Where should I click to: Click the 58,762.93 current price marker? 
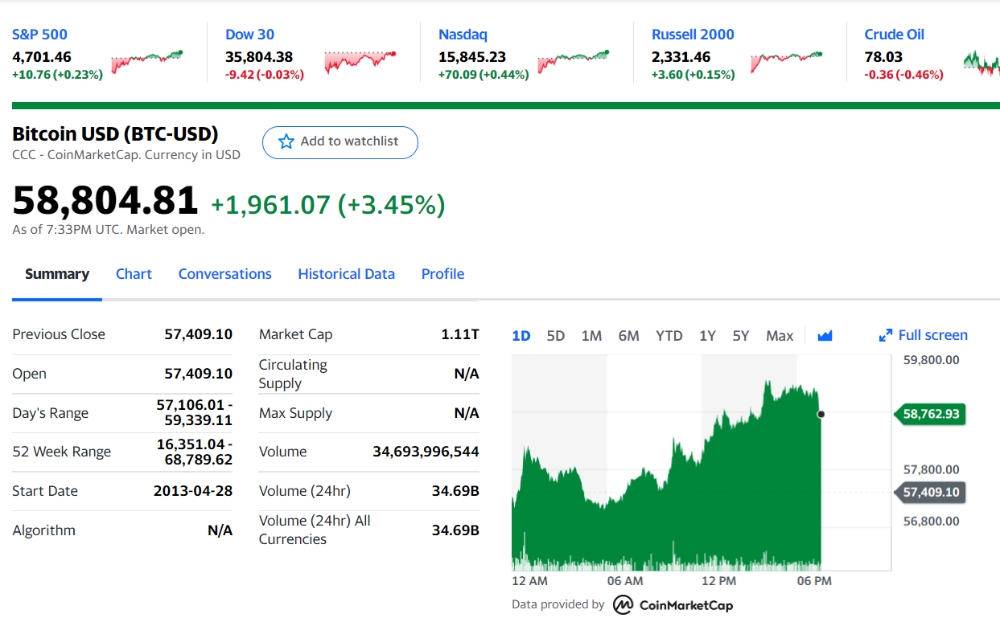930,414
